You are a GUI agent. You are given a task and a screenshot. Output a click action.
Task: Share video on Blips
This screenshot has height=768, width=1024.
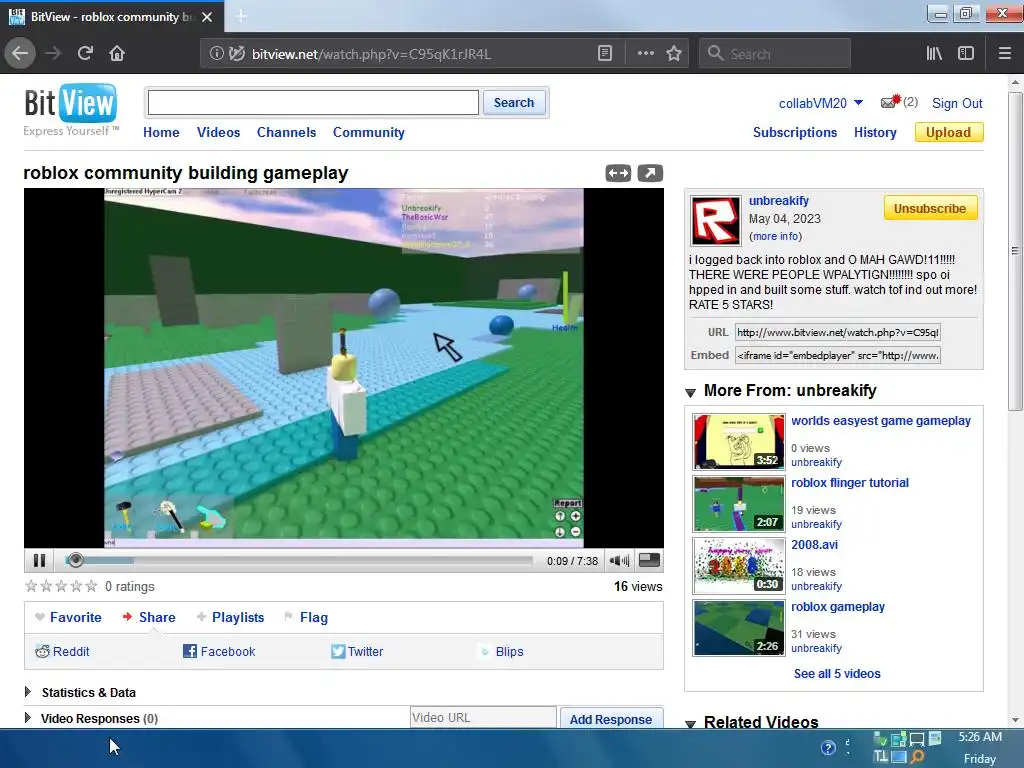(x=502, y=651)
